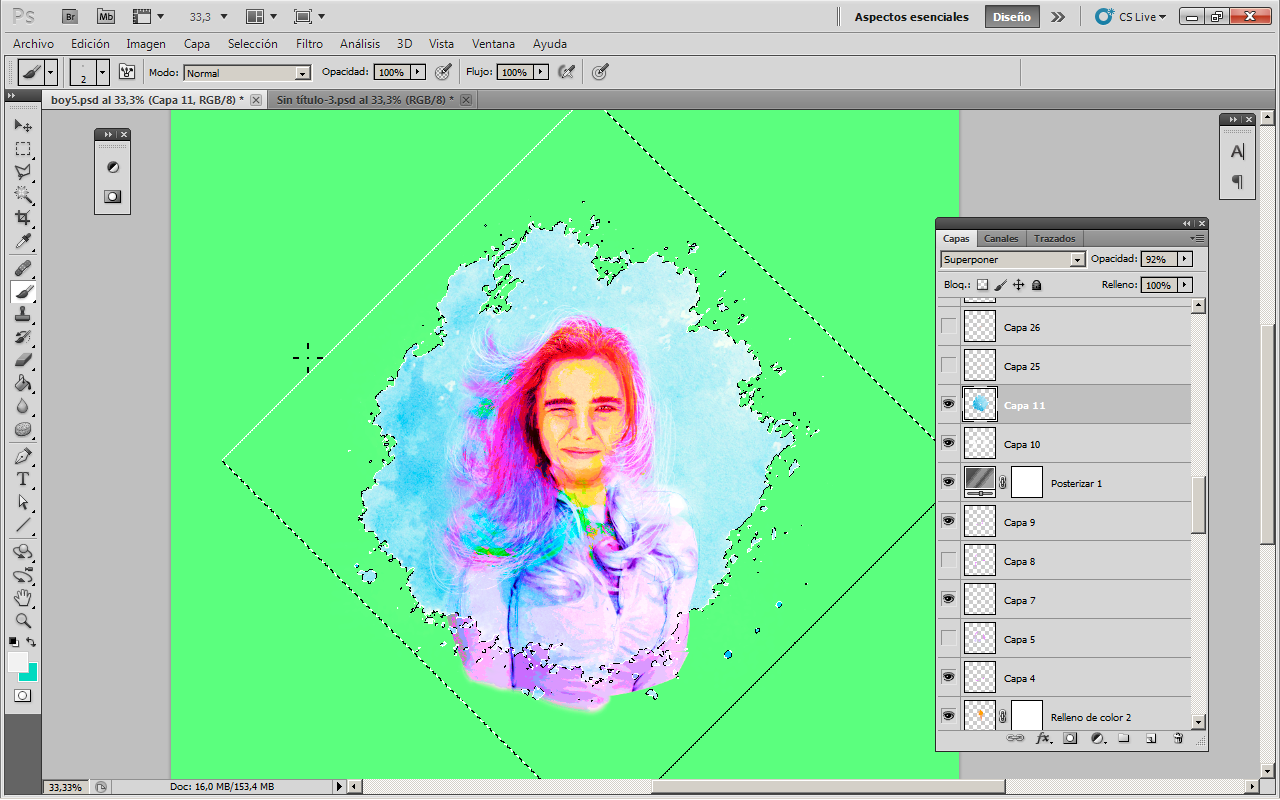Swap foreground and background colors

(32, 641)
